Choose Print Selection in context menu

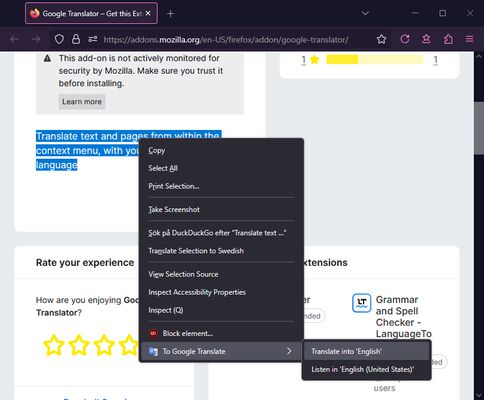[220, 186]
